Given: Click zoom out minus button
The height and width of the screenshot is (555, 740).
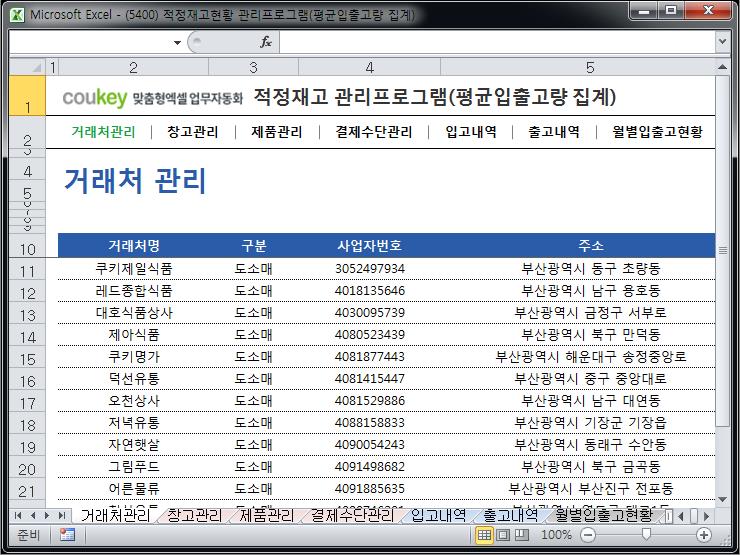Looking at the screenshot, I should (588, 535).
